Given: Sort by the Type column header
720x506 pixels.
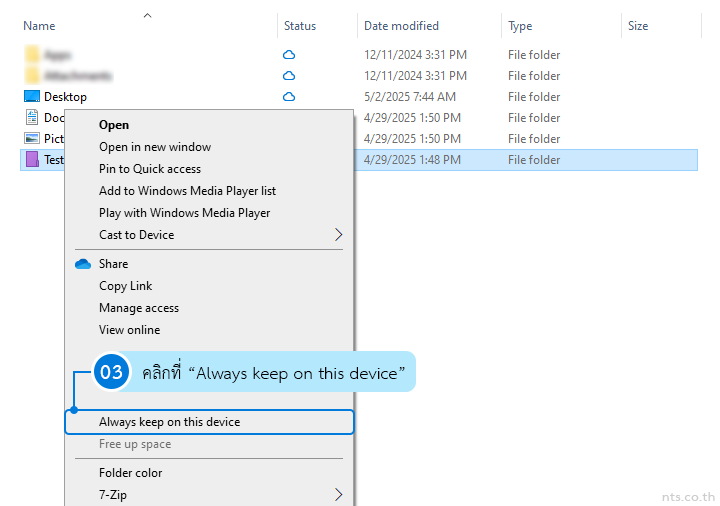Looking at the screenshot, I should point(520,26).
